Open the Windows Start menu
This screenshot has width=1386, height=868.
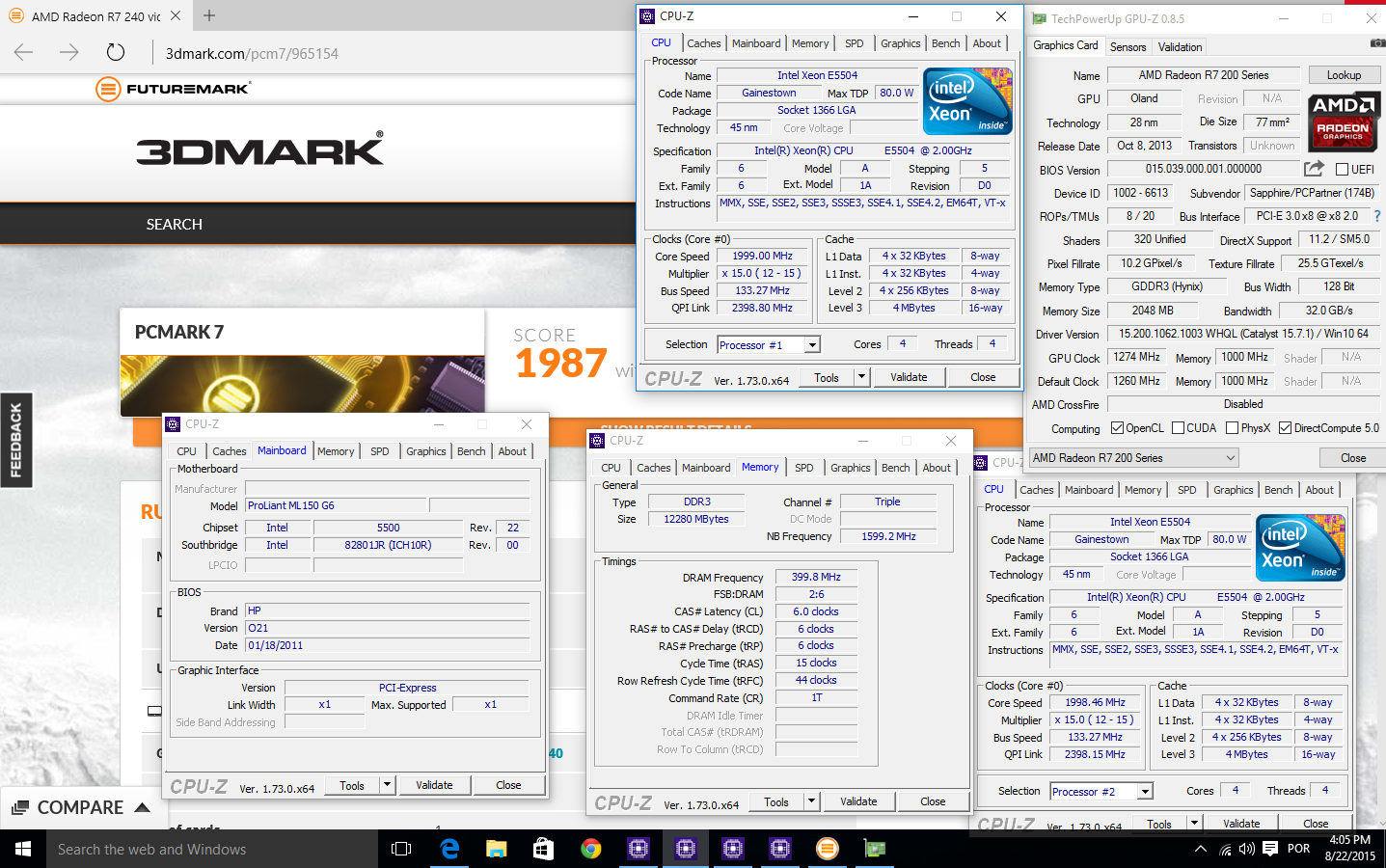coord(23,849)
